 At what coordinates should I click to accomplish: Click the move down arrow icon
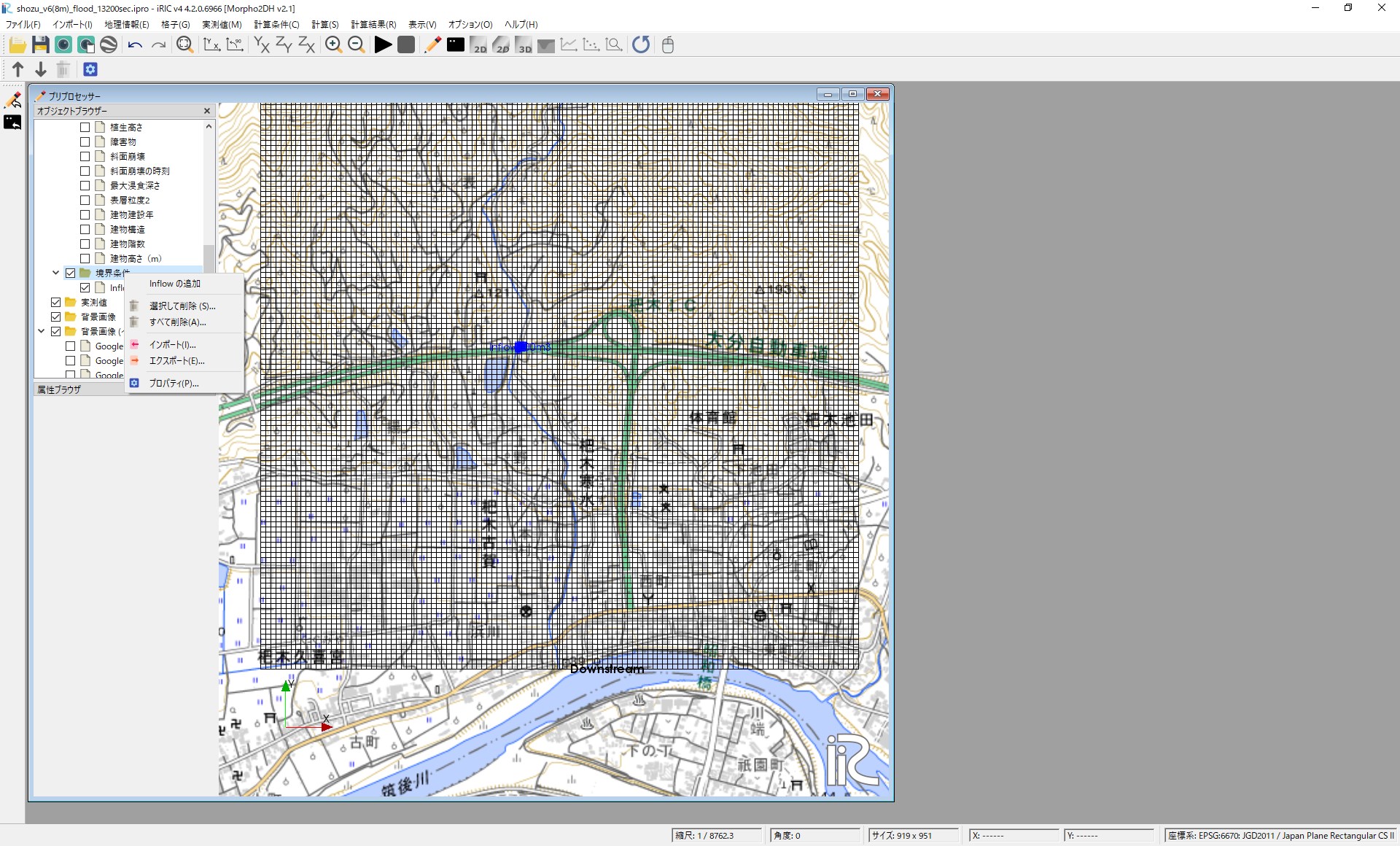(x=41, y=69)
